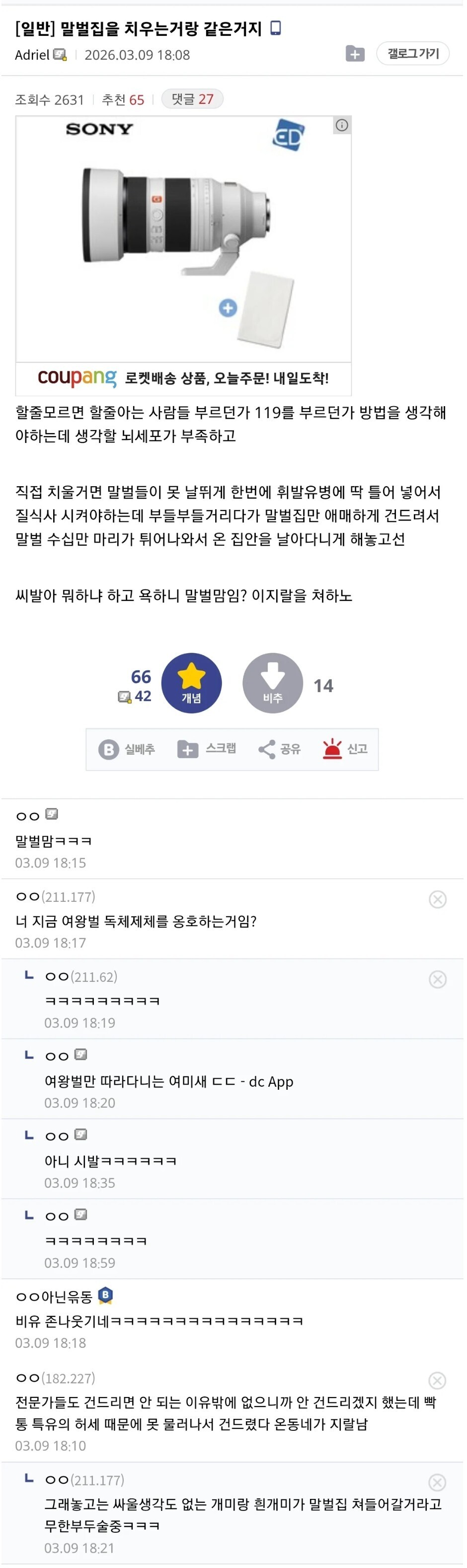This screenshot has width=467, height=1568.
Task: Click the add-folder icon beside 갤로그가기
Action: pos(355,54)
